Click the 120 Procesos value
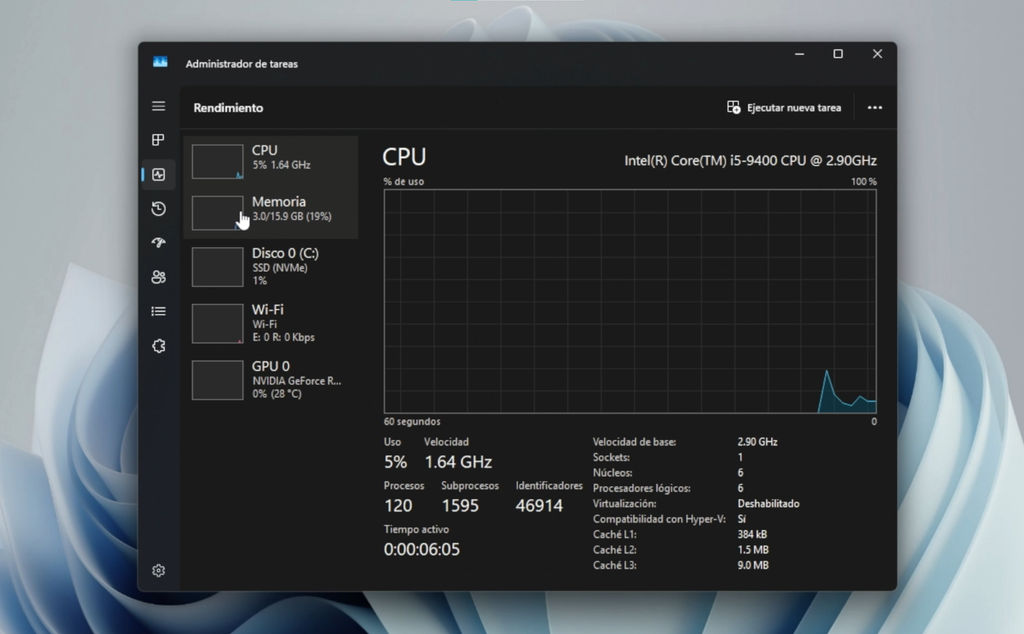This screenshot has width=1024, height=634. (398, 506)
